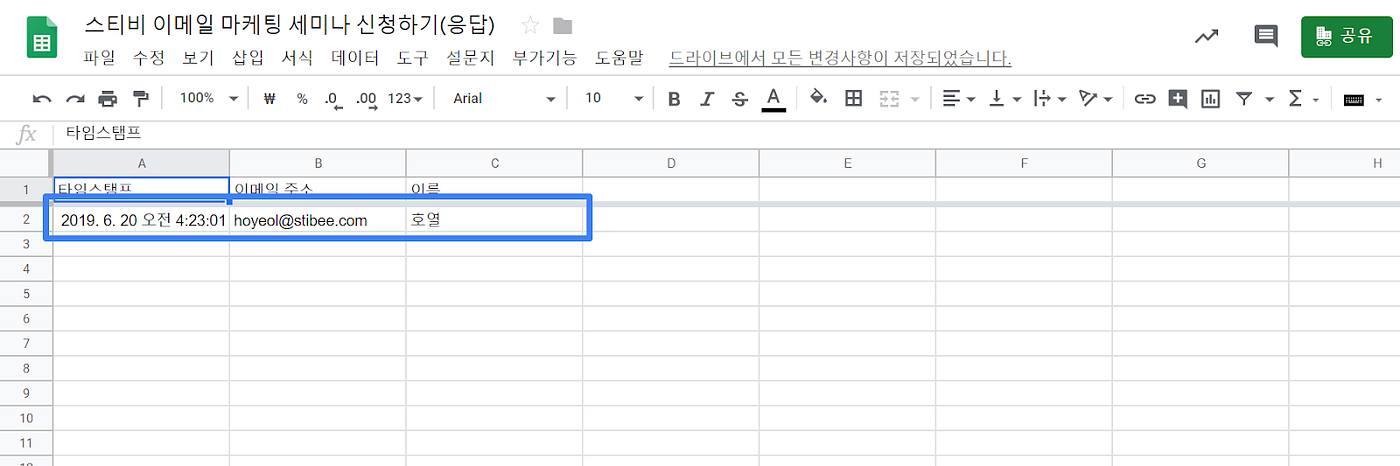Select column A header
This screenshot has width=1400, height=466.
tap(141, 163)
